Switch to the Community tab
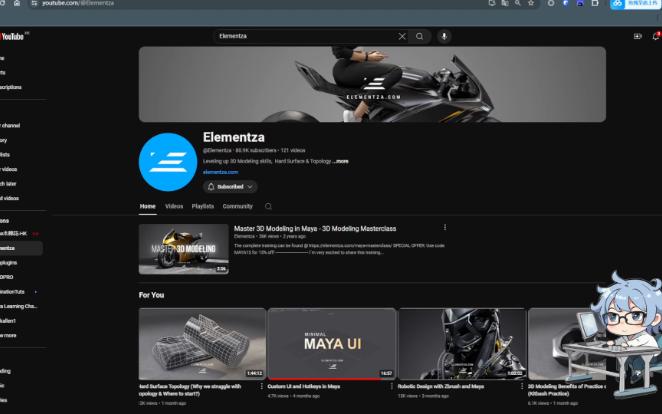 coord(237,206)
